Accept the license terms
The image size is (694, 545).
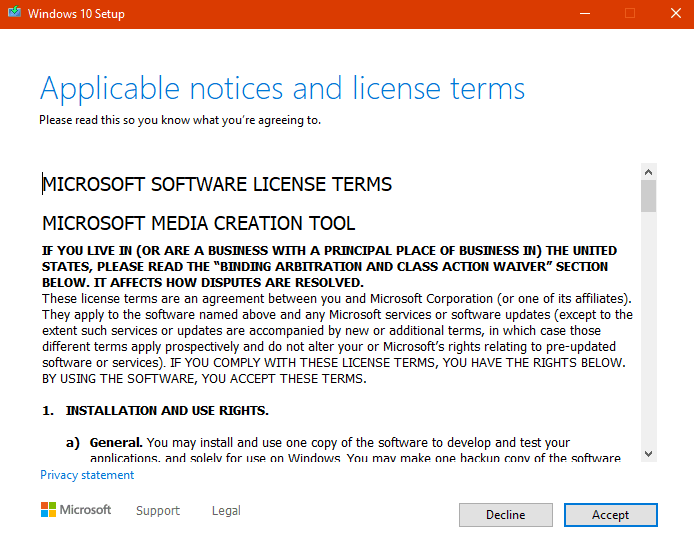click(610, 515)
